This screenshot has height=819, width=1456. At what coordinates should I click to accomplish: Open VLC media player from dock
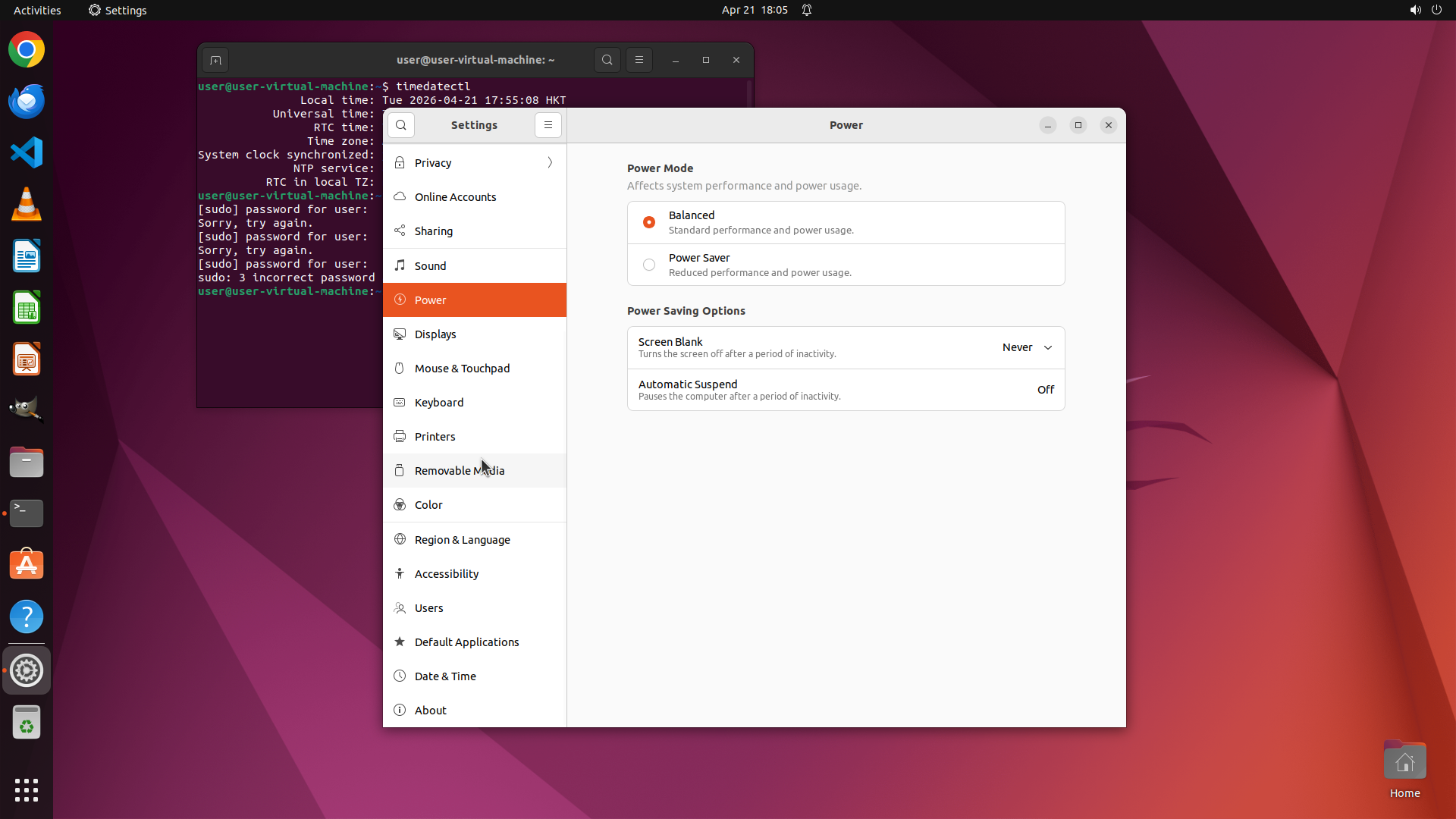27,205
